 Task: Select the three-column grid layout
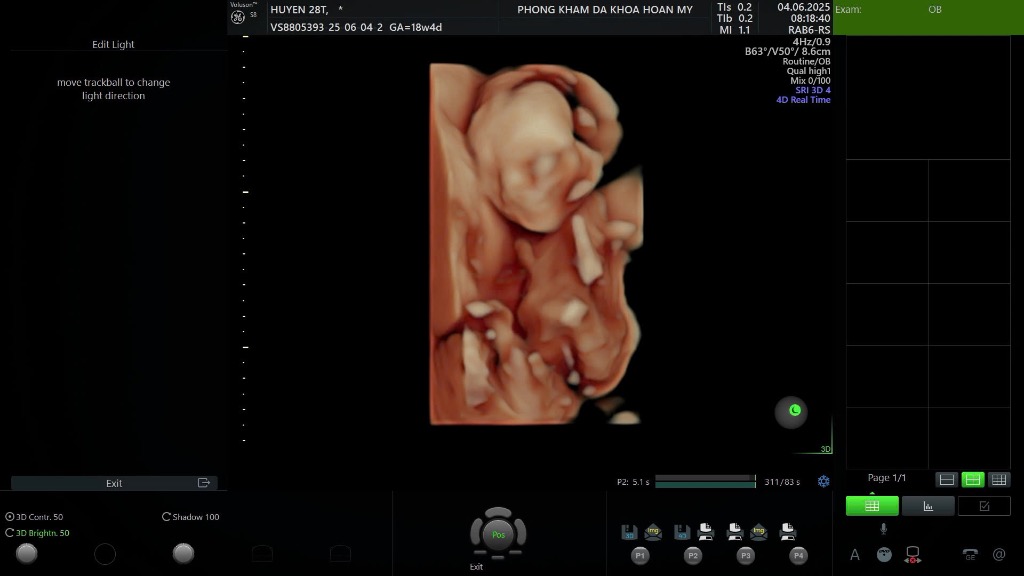998,480
